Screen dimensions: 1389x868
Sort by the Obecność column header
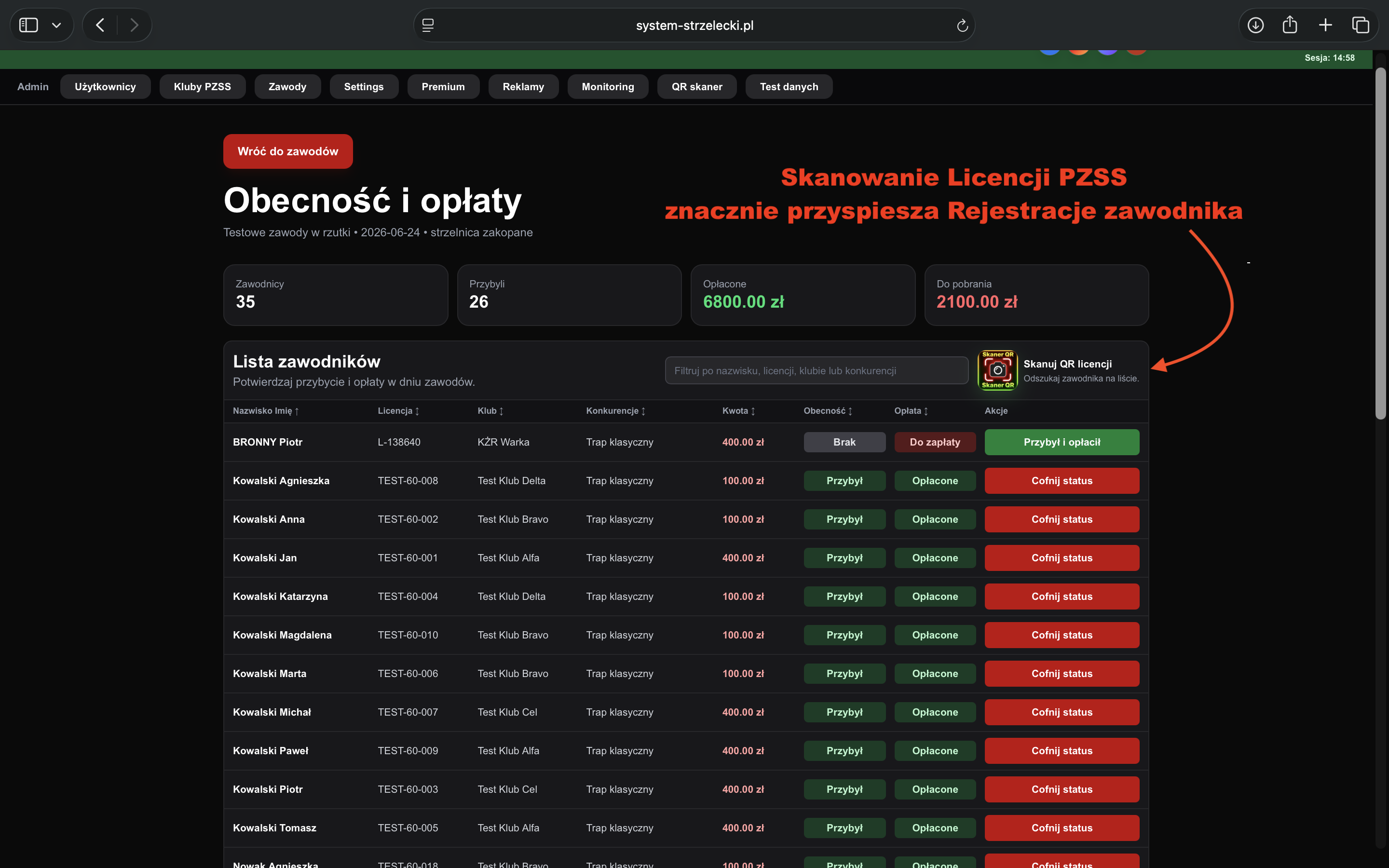coord(828,411)
